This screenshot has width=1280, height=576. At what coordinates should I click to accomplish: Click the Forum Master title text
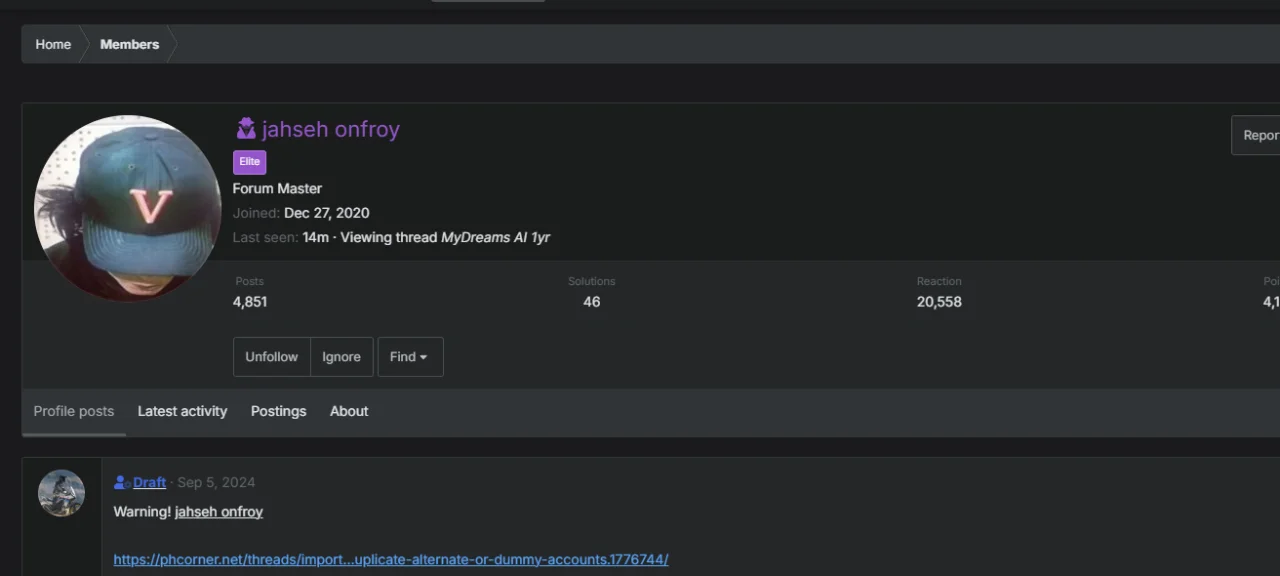coord(277,188)
